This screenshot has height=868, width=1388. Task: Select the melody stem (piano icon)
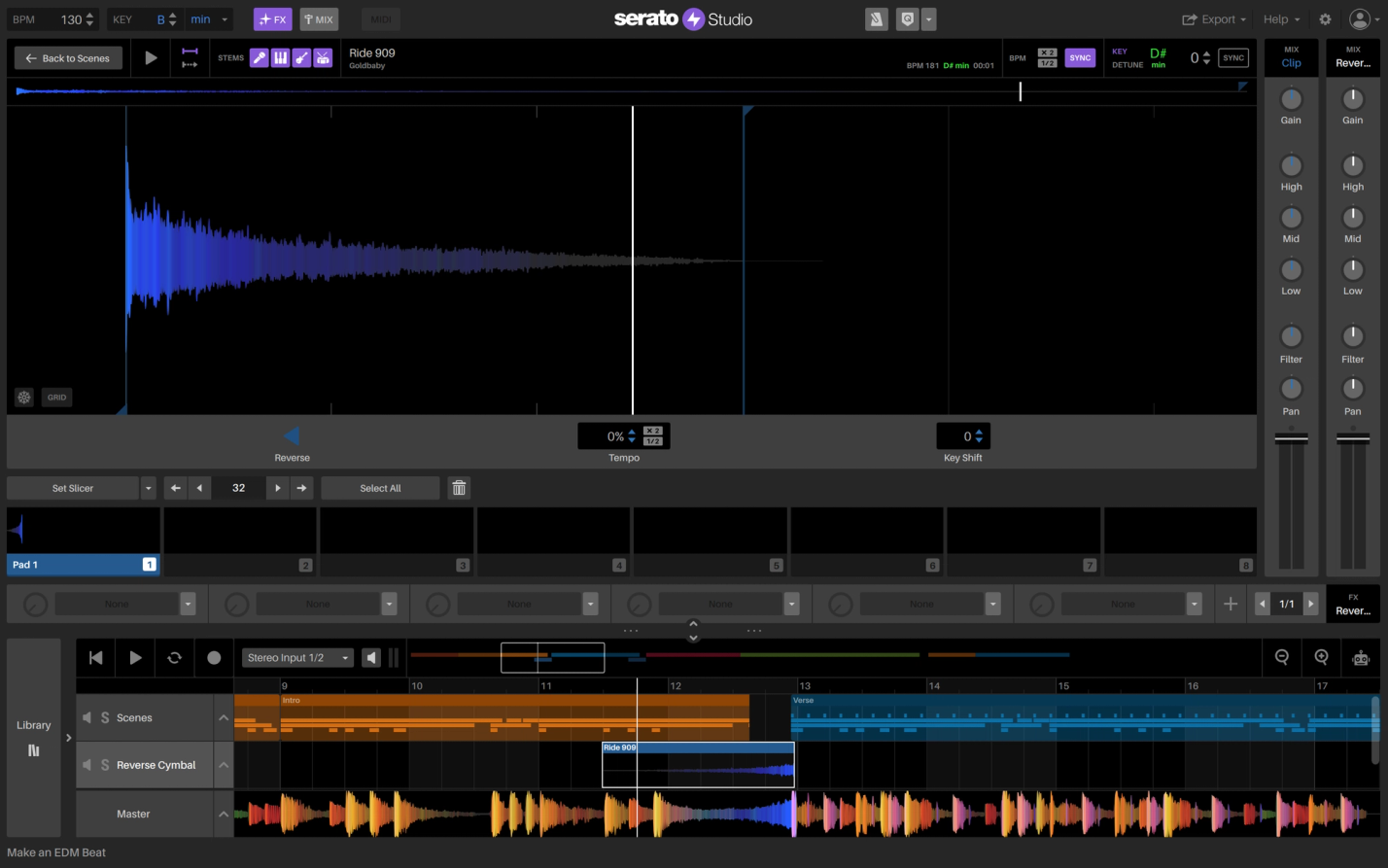point(280,57)
